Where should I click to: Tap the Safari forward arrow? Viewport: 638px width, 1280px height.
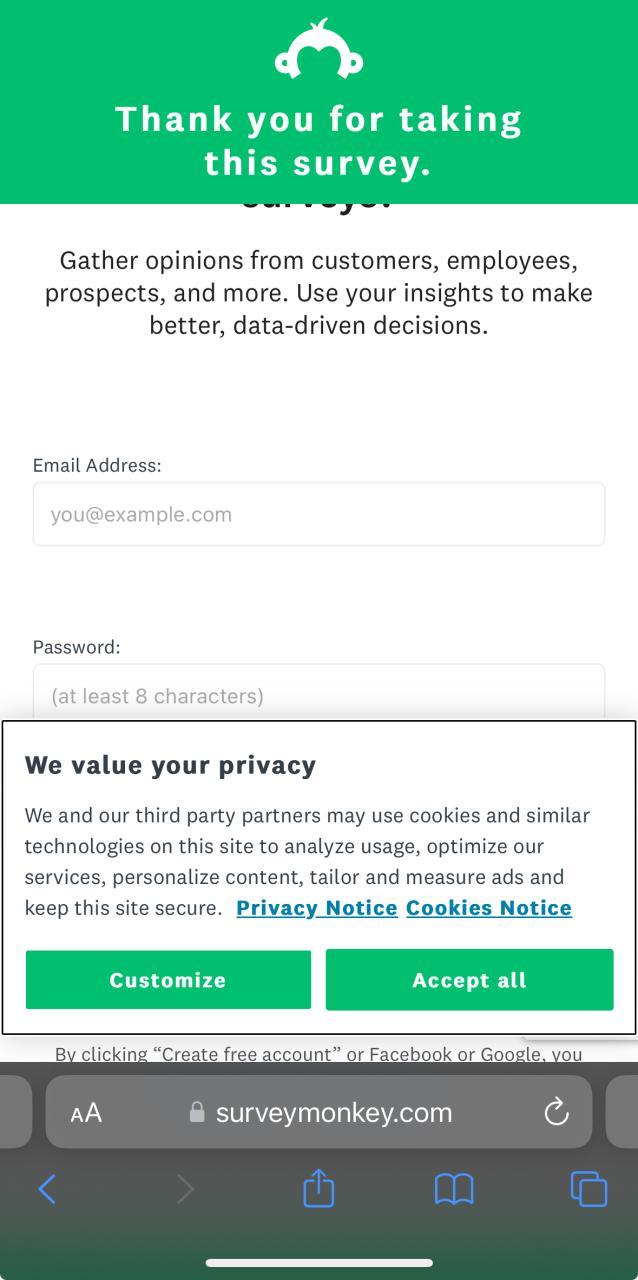[185, 1189]
